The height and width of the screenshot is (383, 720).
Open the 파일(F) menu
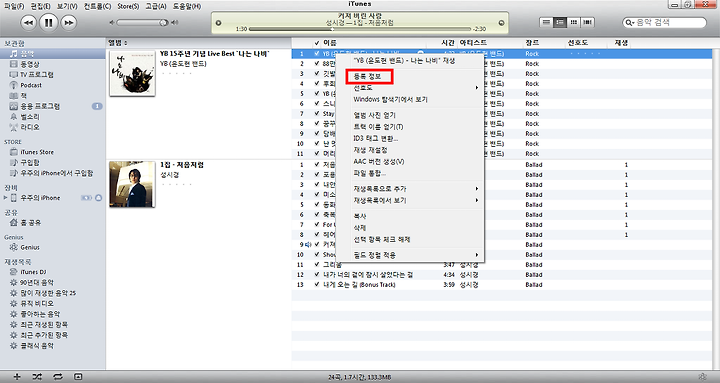(x=14, y=6)
